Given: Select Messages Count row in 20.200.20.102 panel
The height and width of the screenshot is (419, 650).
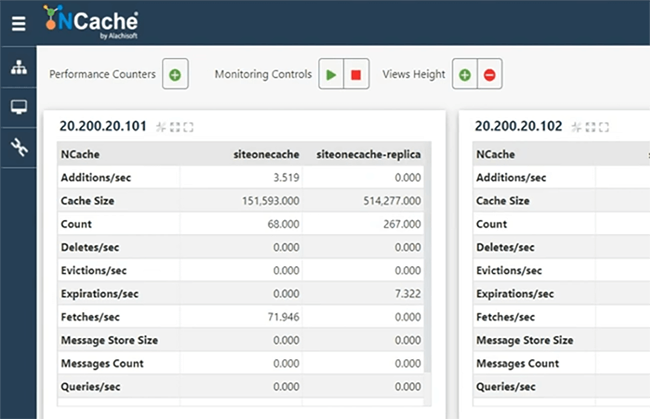Looking at the screenshot, I should click(561, 363).
